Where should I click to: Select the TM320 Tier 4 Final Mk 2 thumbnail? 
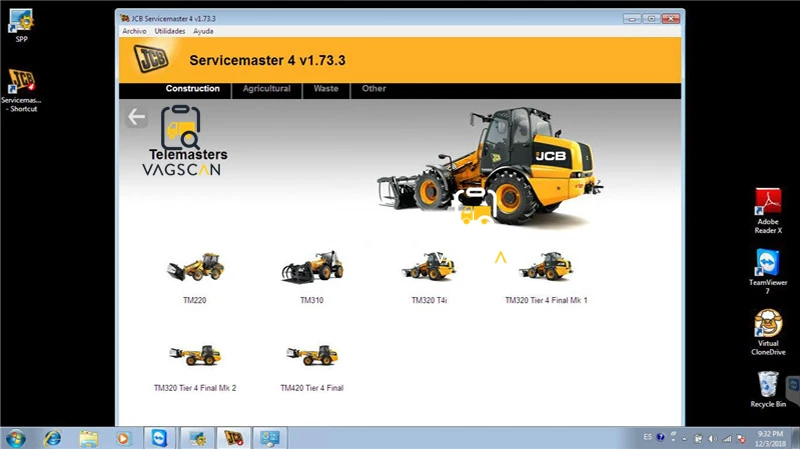click(x=195, y=355)
